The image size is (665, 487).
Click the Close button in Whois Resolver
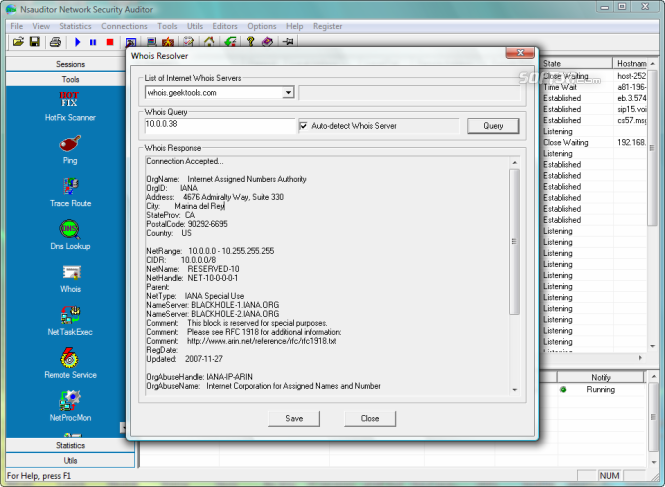(370, 419)
